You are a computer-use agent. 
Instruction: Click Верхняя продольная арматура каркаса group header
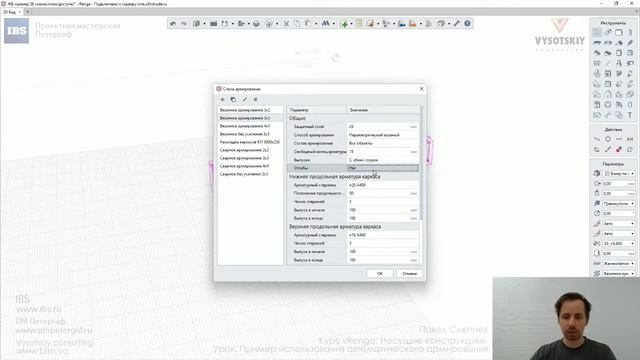click(x=353, y=227)
